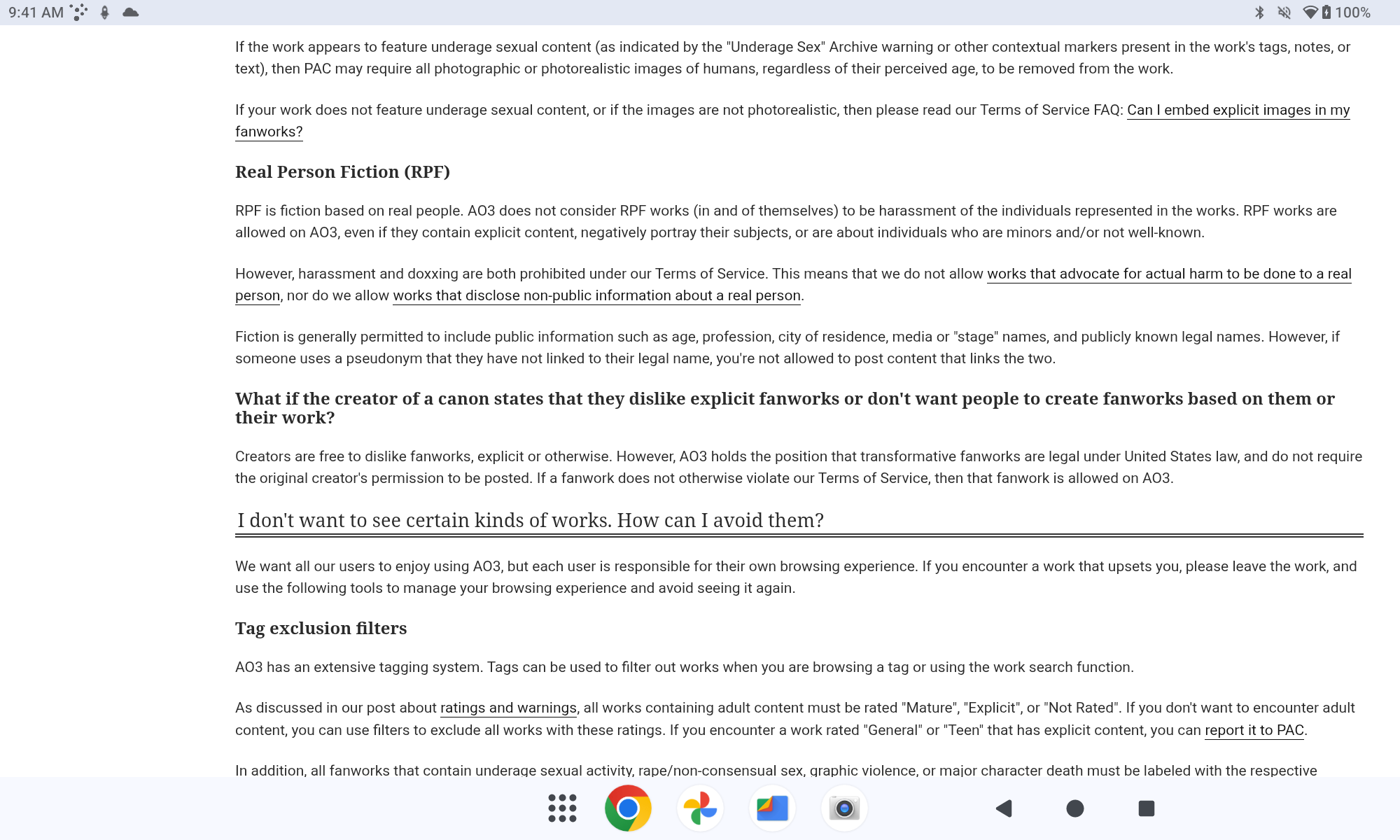Launch the Camera app from the taskbar
The width and height of the screenshot is (1400, 840).
(x=844, y=808)
